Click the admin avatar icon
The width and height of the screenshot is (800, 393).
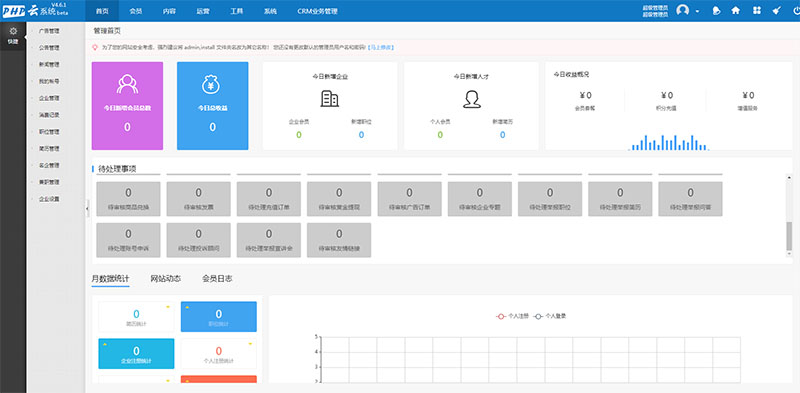(x=682, y=10)
